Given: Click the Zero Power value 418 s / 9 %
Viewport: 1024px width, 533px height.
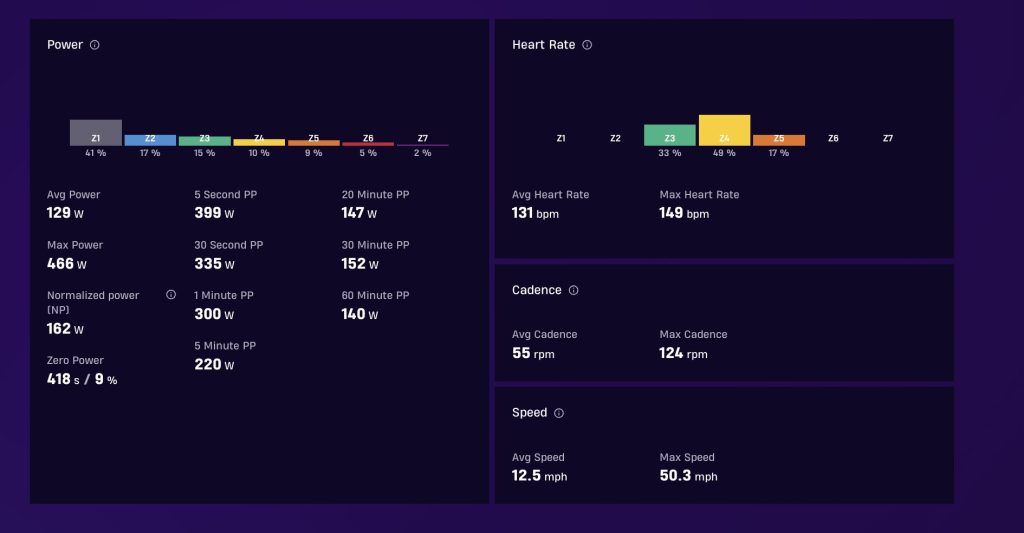Looking at the screenshot, I should [82, 380].
